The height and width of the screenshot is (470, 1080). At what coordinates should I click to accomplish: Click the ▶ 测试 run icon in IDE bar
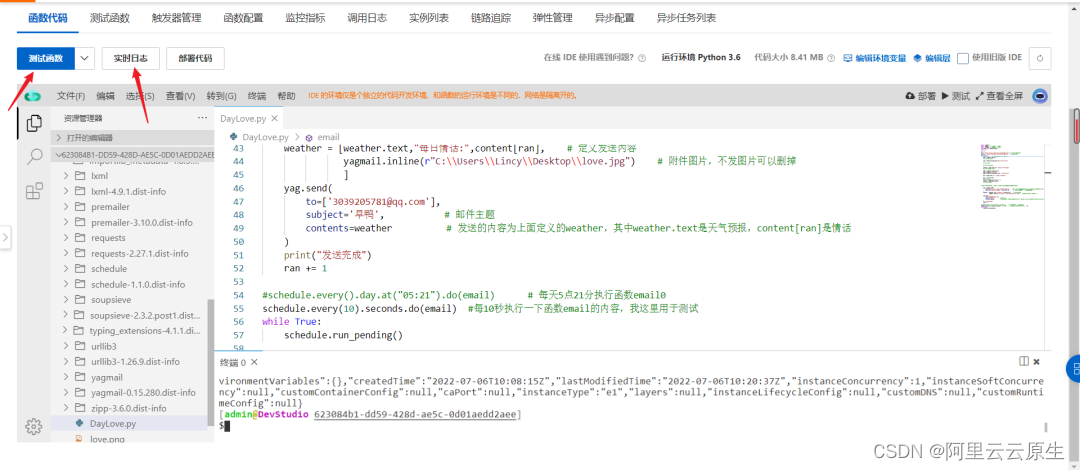tap(945, 96)
